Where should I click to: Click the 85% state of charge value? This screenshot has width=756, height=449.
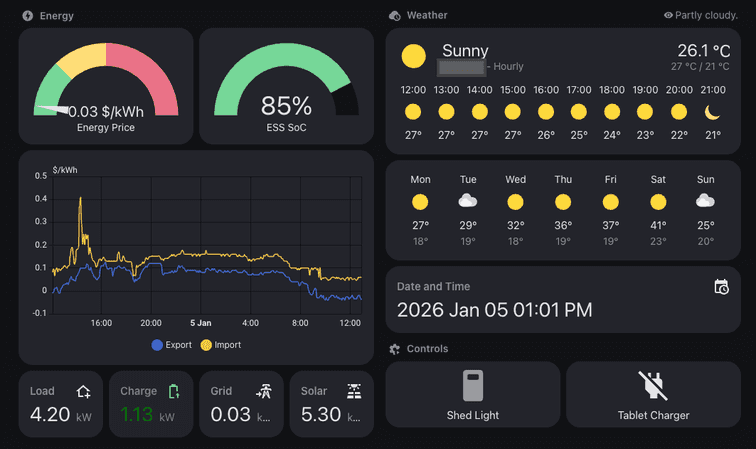point(286,106)
